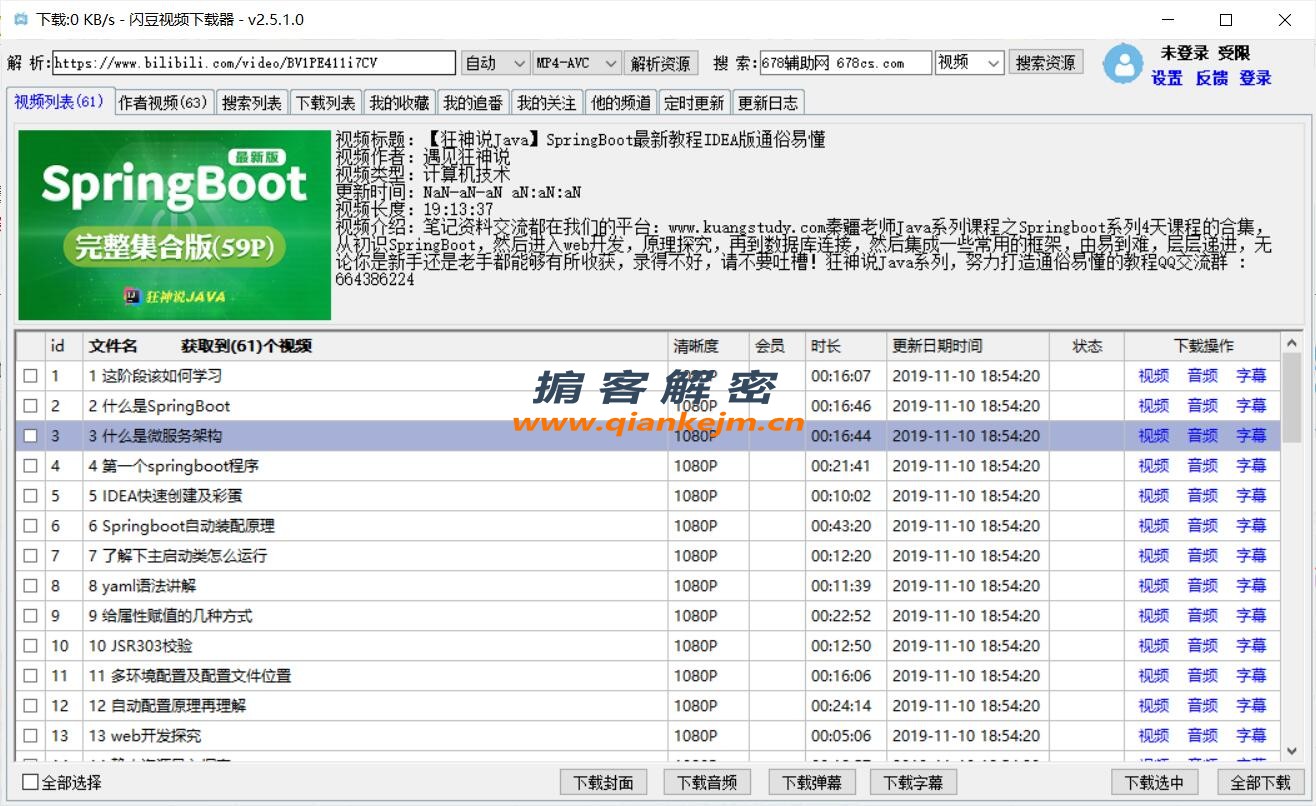
Task: Tick the checkbox for row 2
Action: pyautogui.click(x=30, y=406)
